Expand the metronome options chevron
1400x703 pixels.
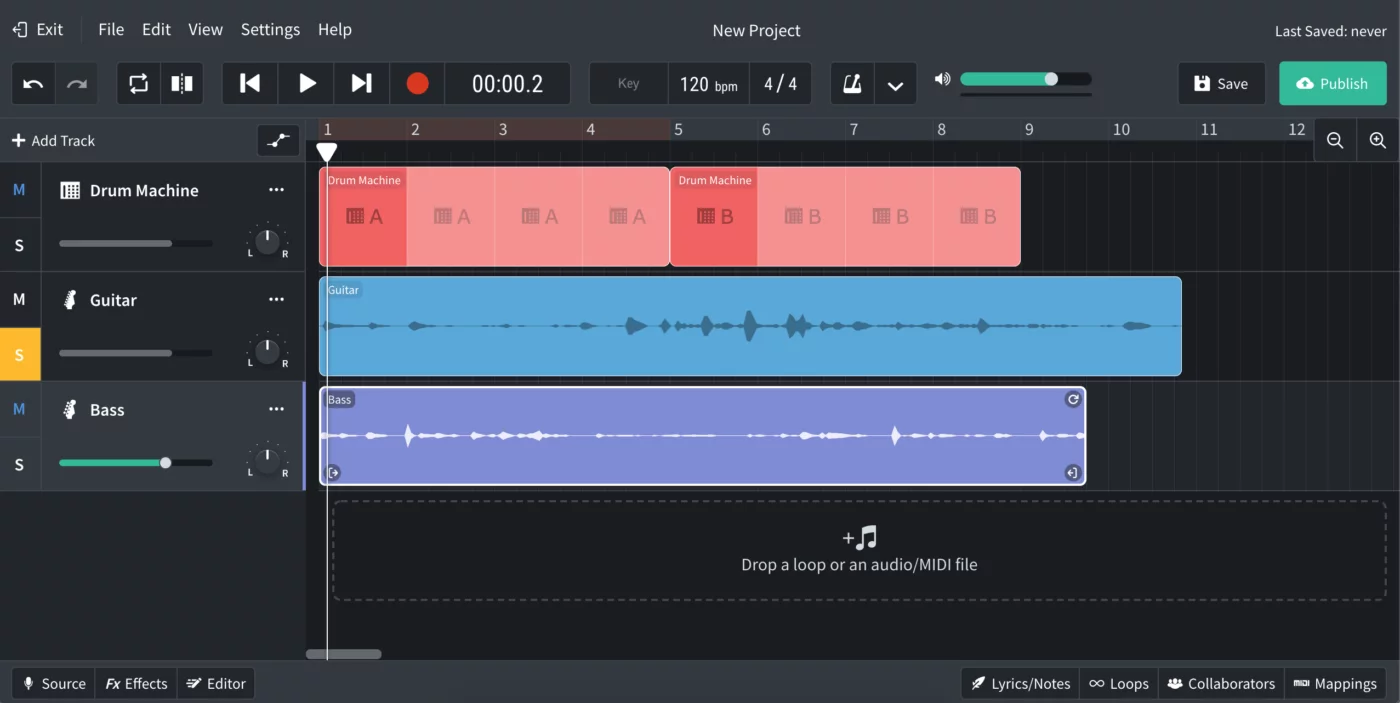point(895,85)
